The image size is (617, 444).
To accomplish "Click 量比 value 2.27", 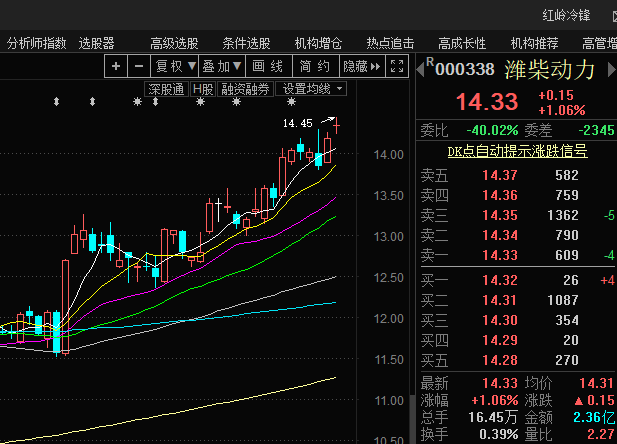I will [600, 435].
